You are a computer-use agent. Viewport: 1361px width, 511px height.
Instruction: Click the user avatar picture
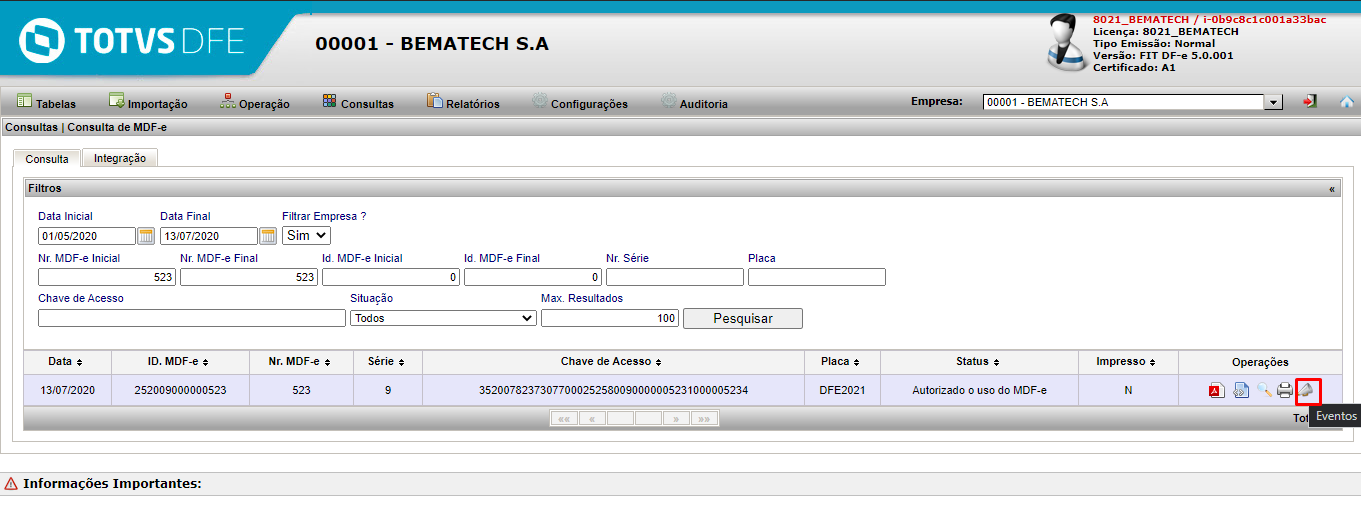click(1068, 43)
